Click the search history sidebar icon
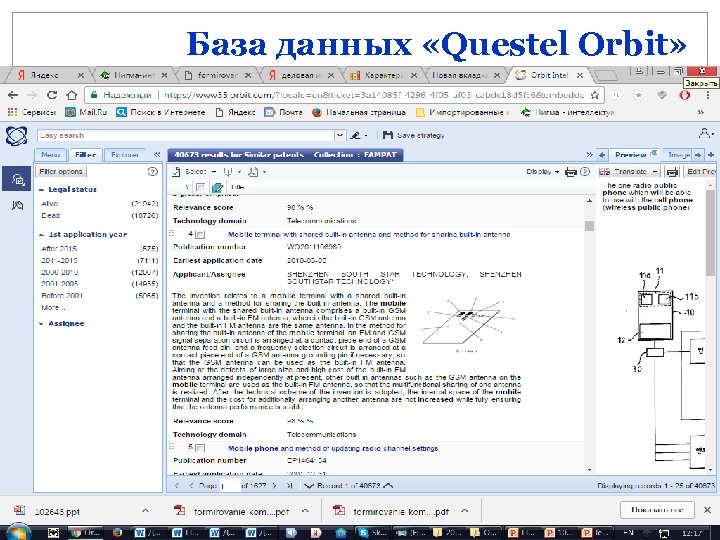This screenshot has width=720, height=540. (17, 179)
